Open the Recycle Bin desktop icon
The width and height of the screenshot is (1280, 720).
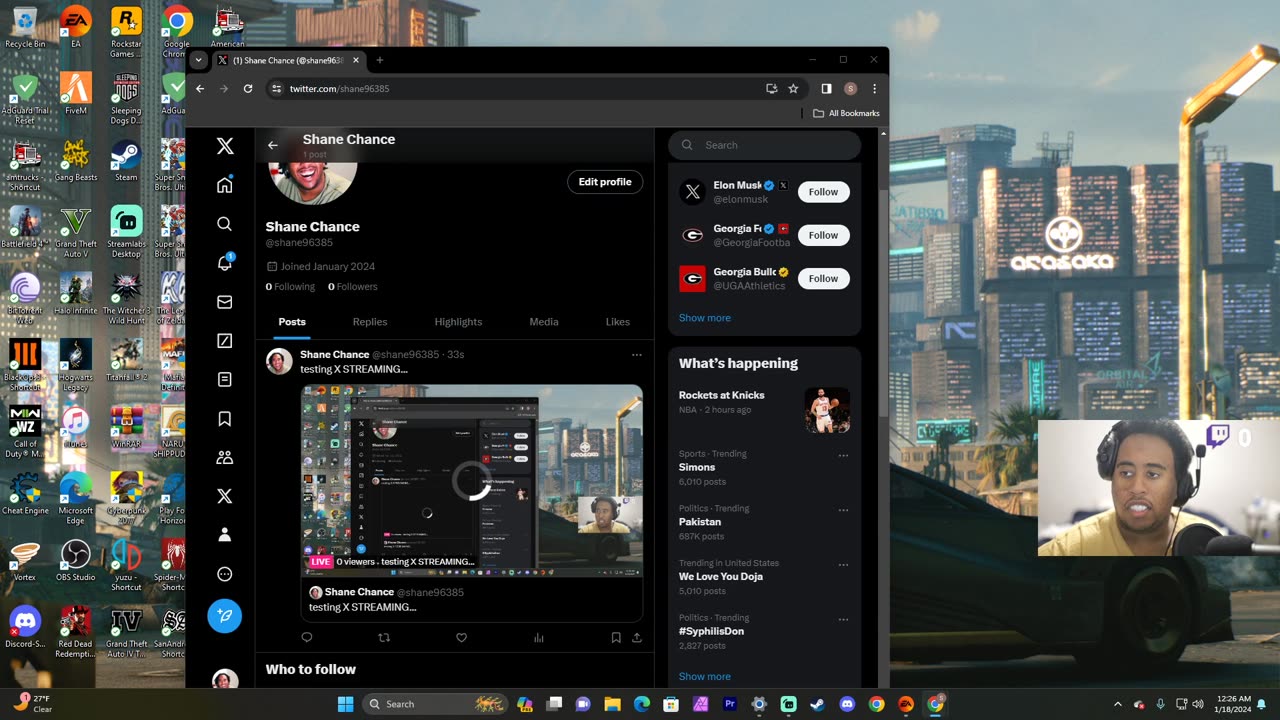point(25,28)
